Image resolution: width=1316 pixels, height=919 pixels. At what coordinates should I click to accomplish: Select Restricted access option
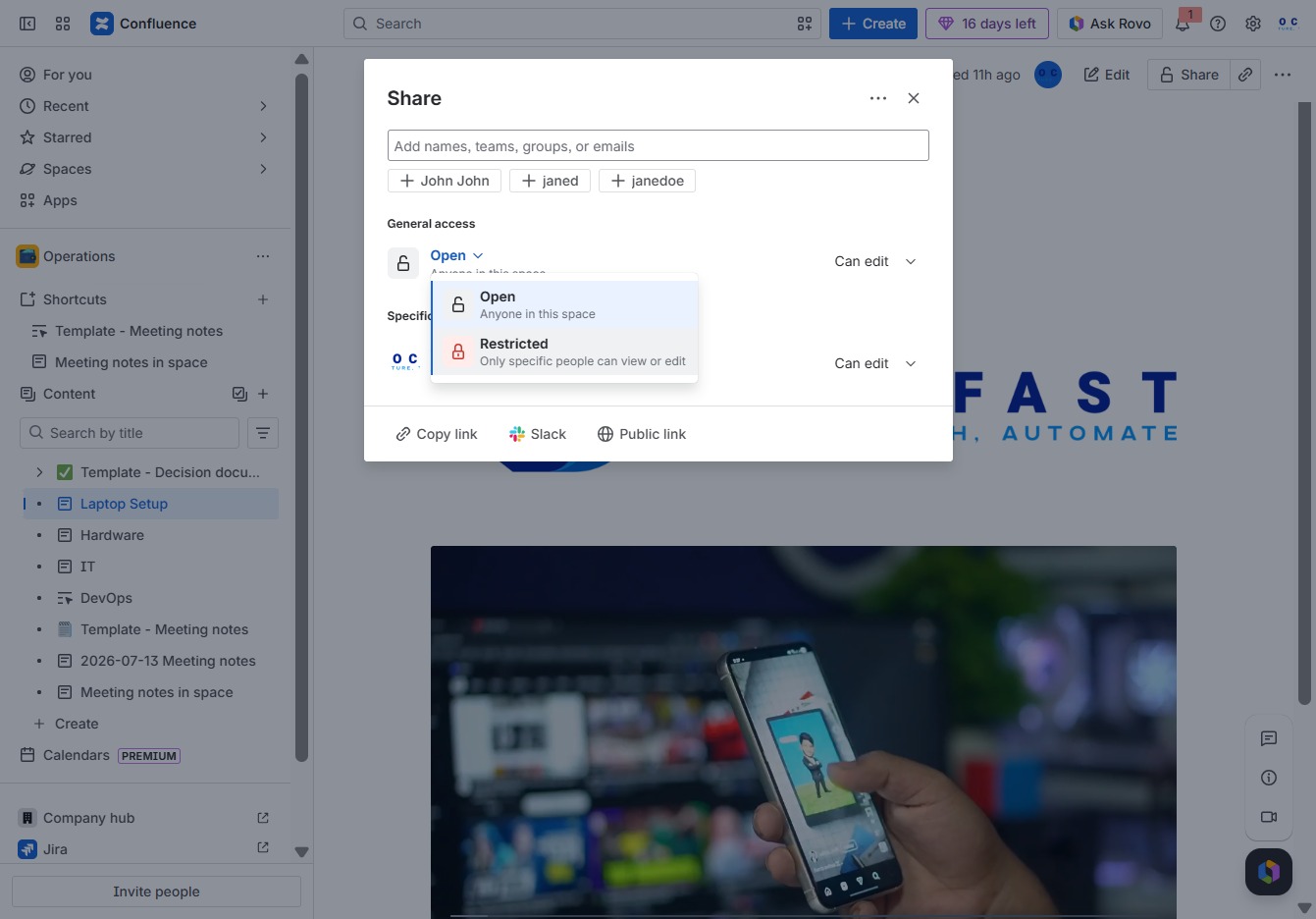[565, 351]
